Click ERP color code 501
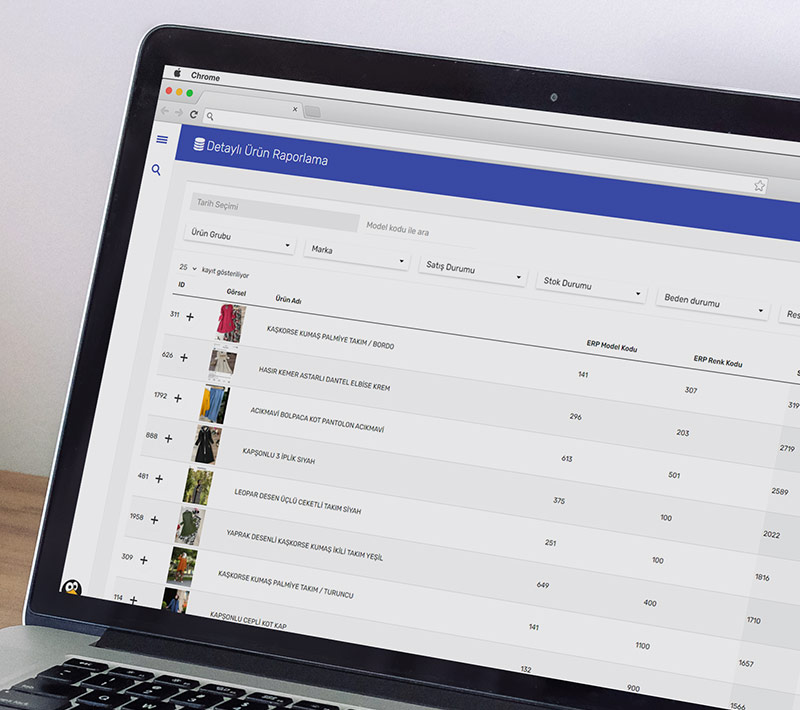 [674, 475]
